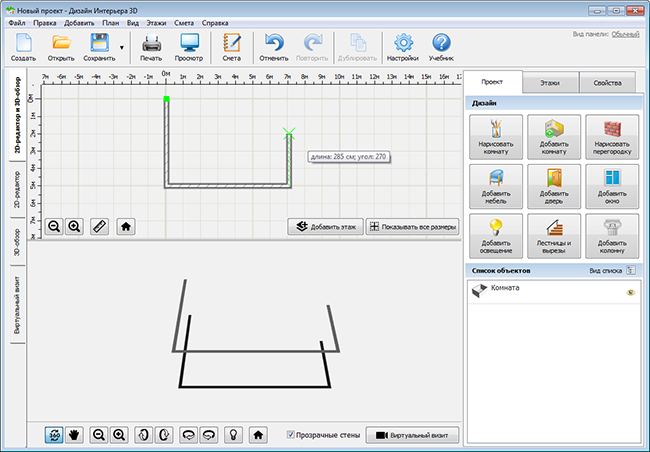650x452 pixels.
Task: Reset 2D plan view with home icon
Action: pos(126,227)
